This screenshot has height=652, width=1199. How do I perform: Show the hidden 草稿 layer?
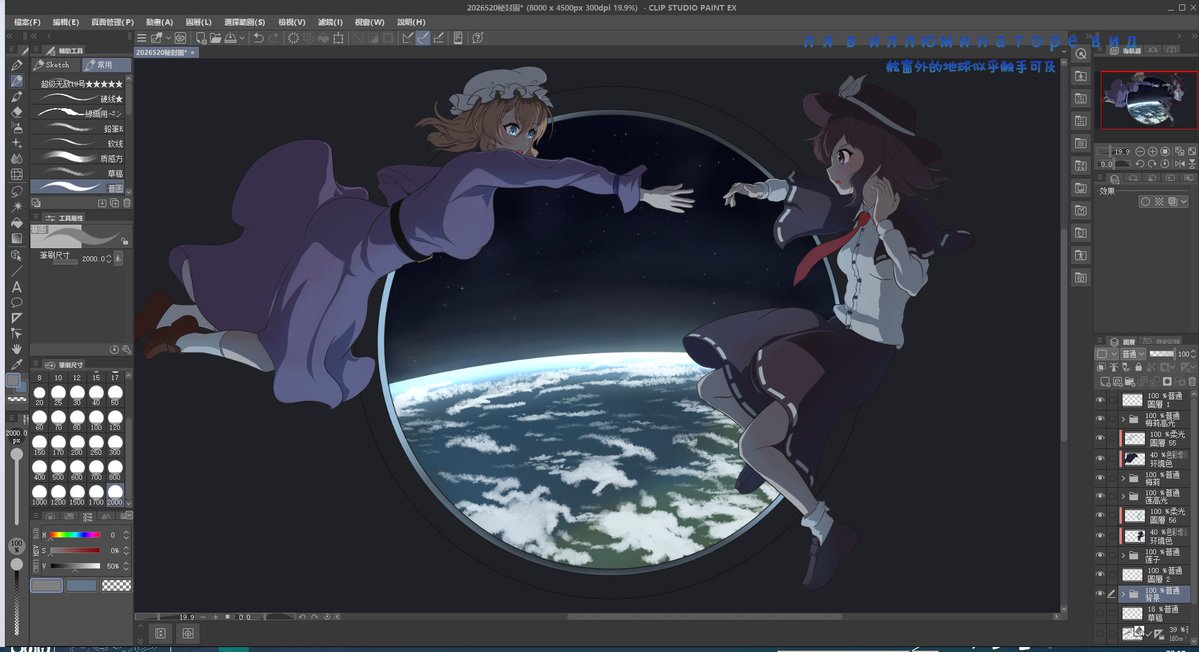coord(1100,613)
